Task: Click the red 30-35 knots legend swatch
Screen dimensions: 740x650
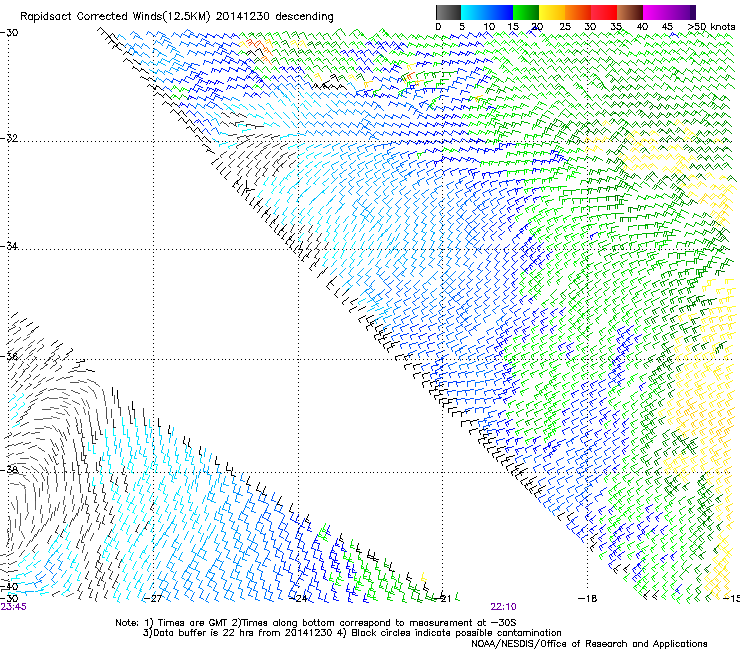Action: pos(604,12)
